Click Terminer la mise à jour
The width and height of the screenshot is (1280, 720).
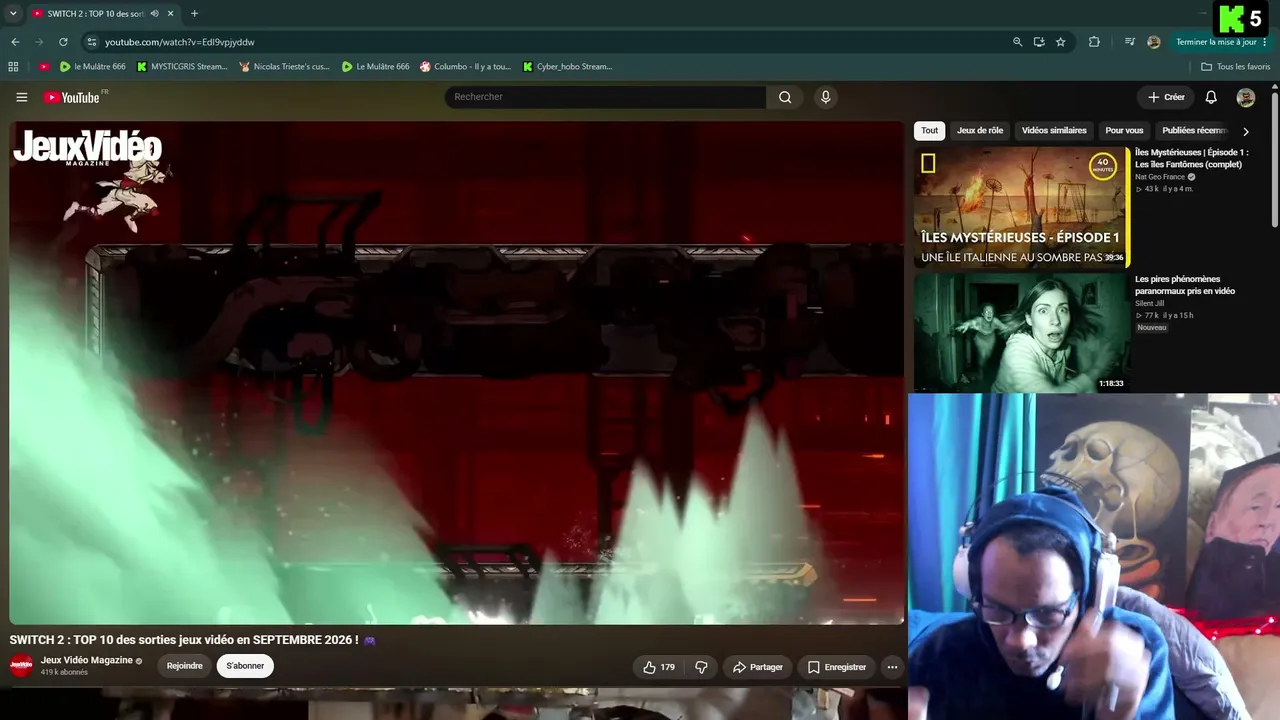click(x=1216, y=42)
